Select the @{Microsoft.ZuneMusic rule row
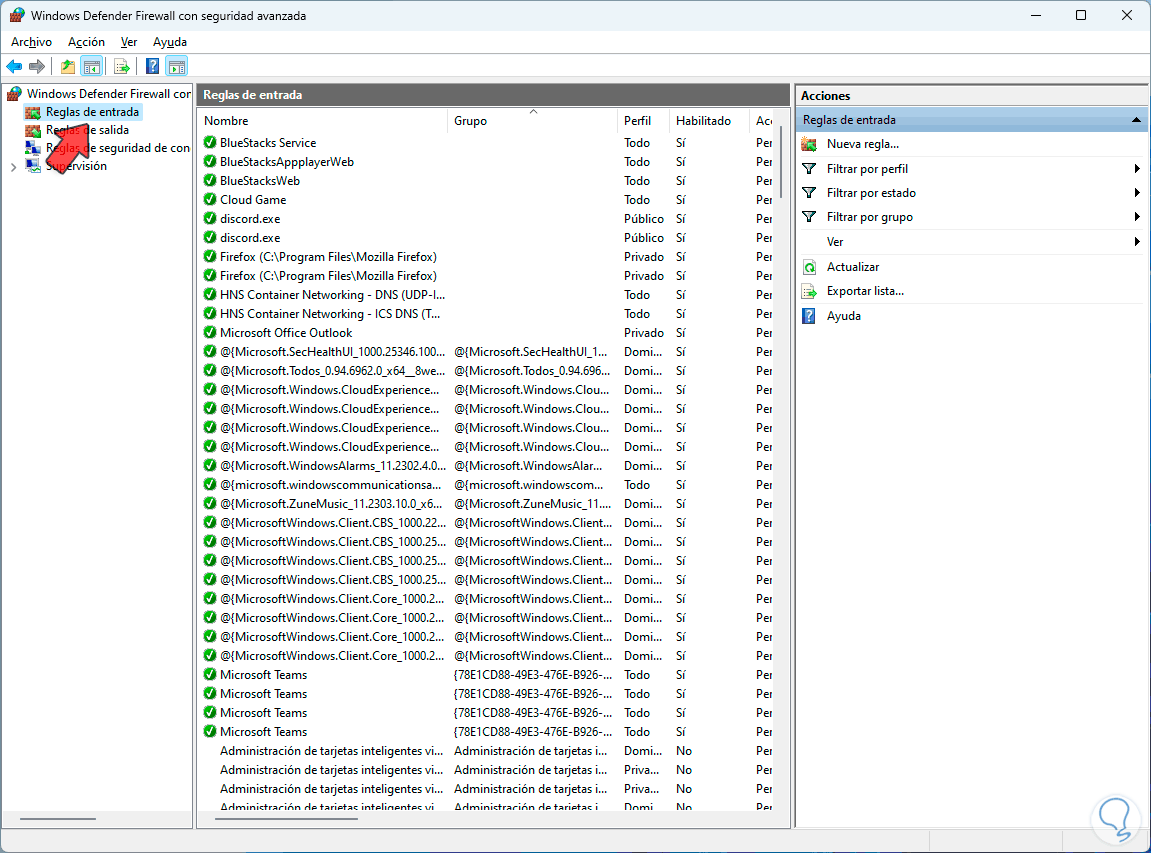Image resolution: width=1151 pixels, height=853 pixels. (487, 504)
